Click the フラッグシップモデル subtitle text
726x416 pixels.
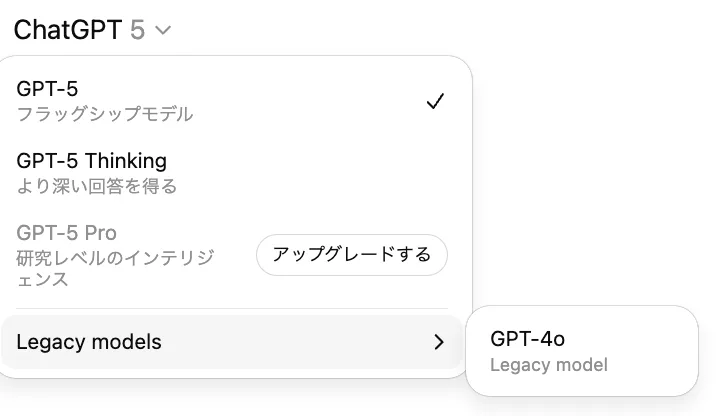tap(105, 114)
